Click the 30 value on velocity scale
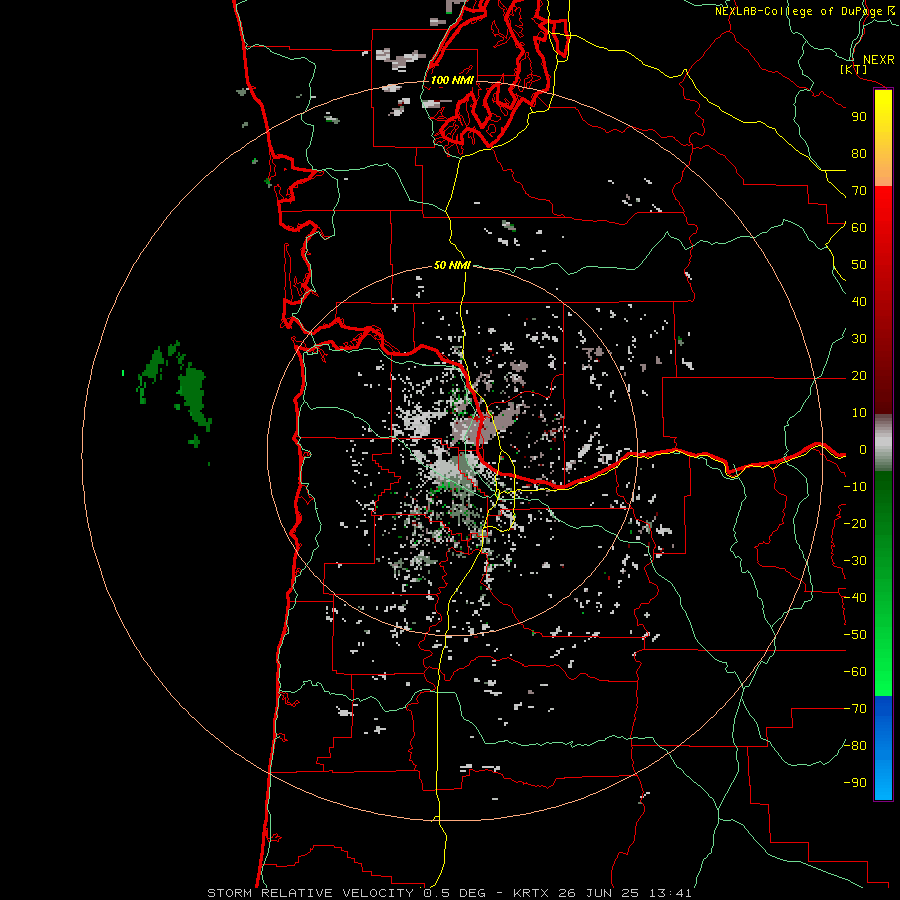 coord(859,339)
